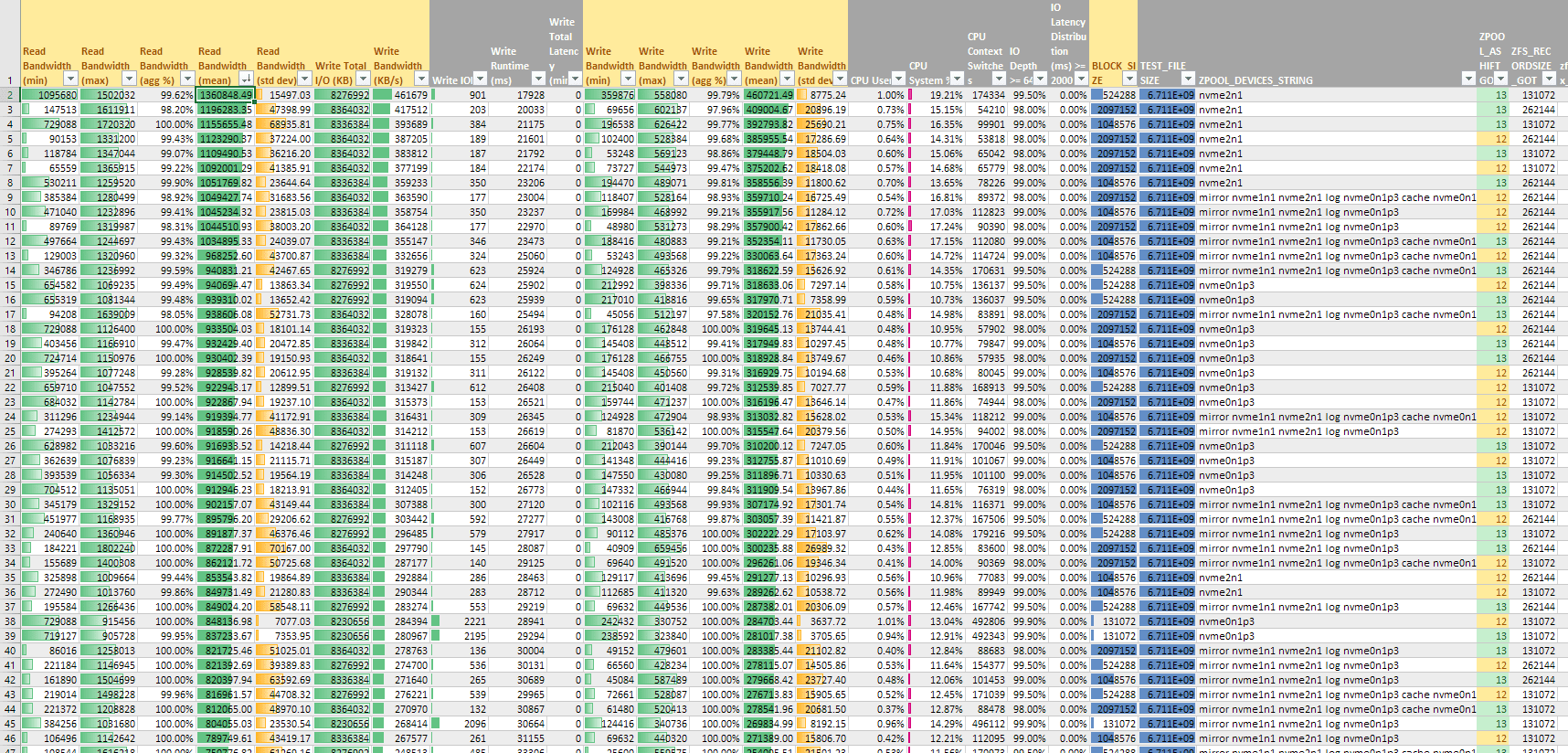Select cell containing 789749.61

(226, 738)
